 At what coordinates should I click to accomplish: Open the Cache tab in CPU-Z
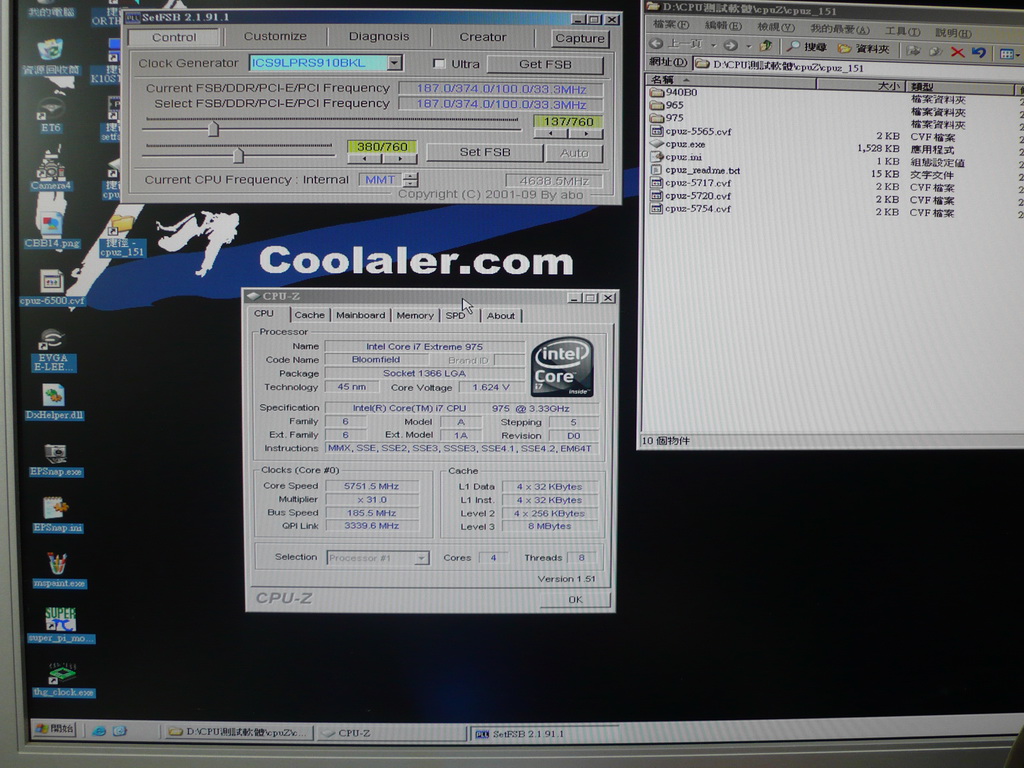coord(309,315)
